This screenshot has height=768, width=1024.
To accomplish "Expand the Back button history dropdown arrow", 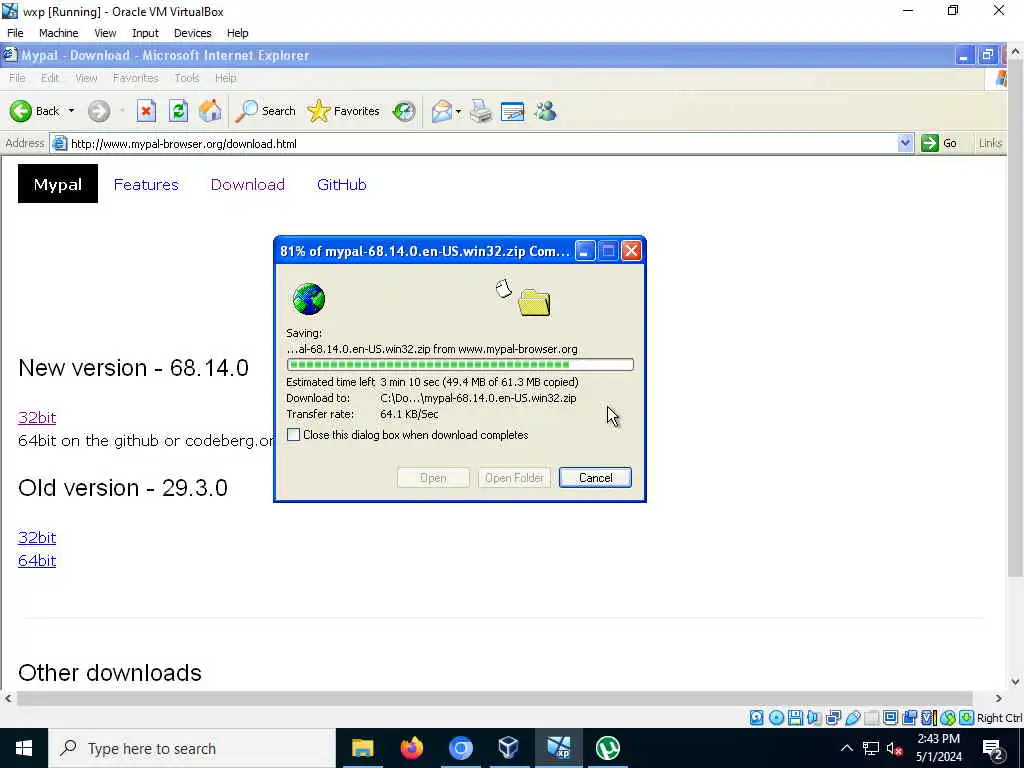I will [71, 111].
